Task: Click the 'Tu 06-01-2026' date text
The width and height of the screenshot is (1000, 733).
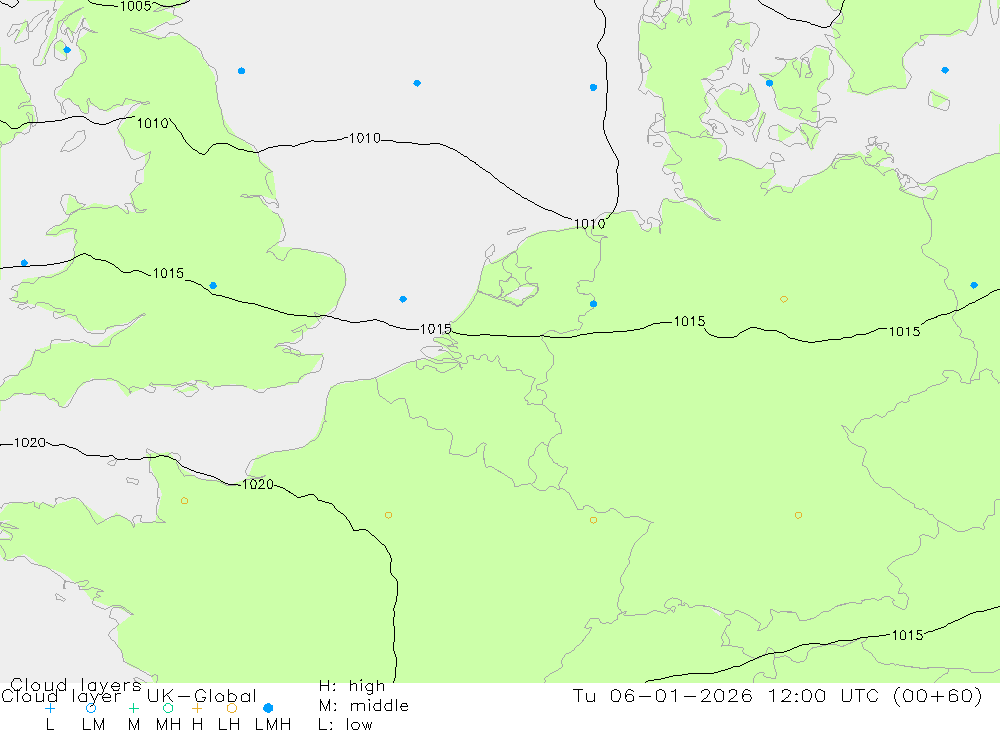Action: [x=663, y=696]
